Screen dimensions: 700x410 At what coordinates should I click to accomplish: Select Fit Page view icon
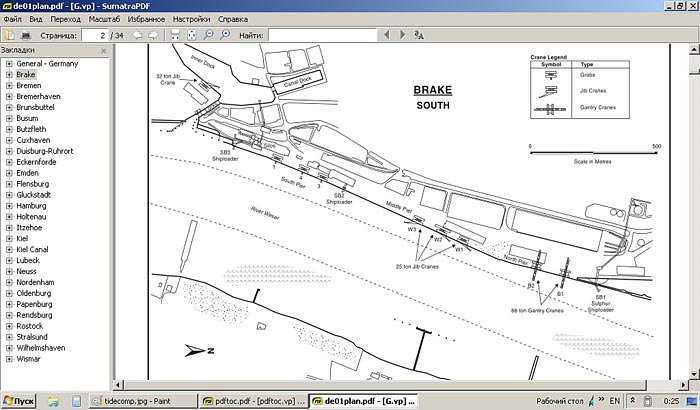[192, 35]
